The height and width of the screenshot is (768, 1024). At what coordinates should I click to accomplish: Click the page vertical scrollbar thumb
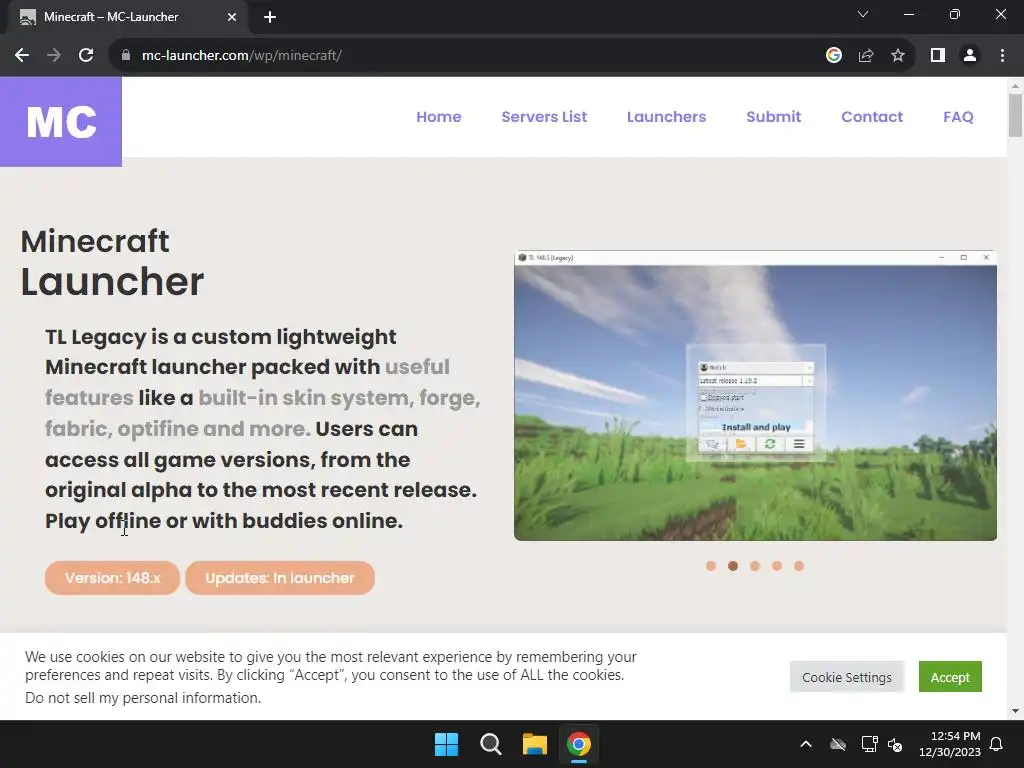pyautogui.click(x=1015, y=116)
